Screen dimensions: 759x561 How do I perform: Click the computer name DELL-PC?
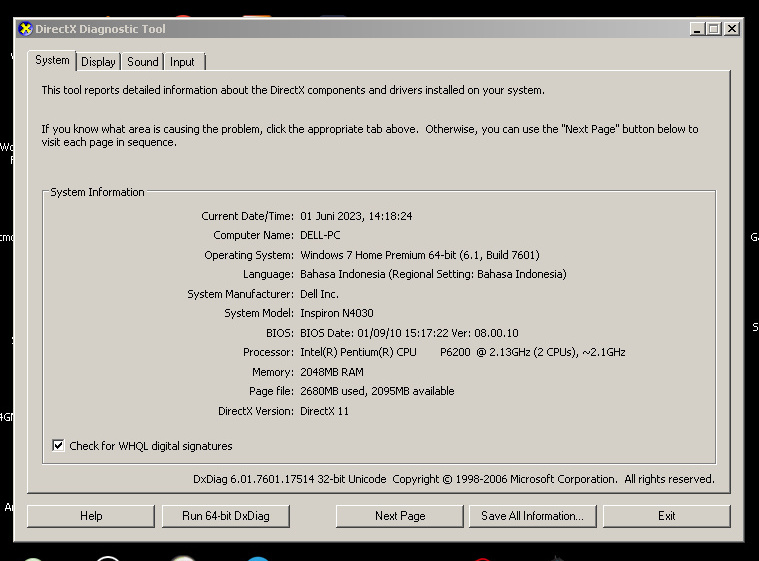(320, 235)
